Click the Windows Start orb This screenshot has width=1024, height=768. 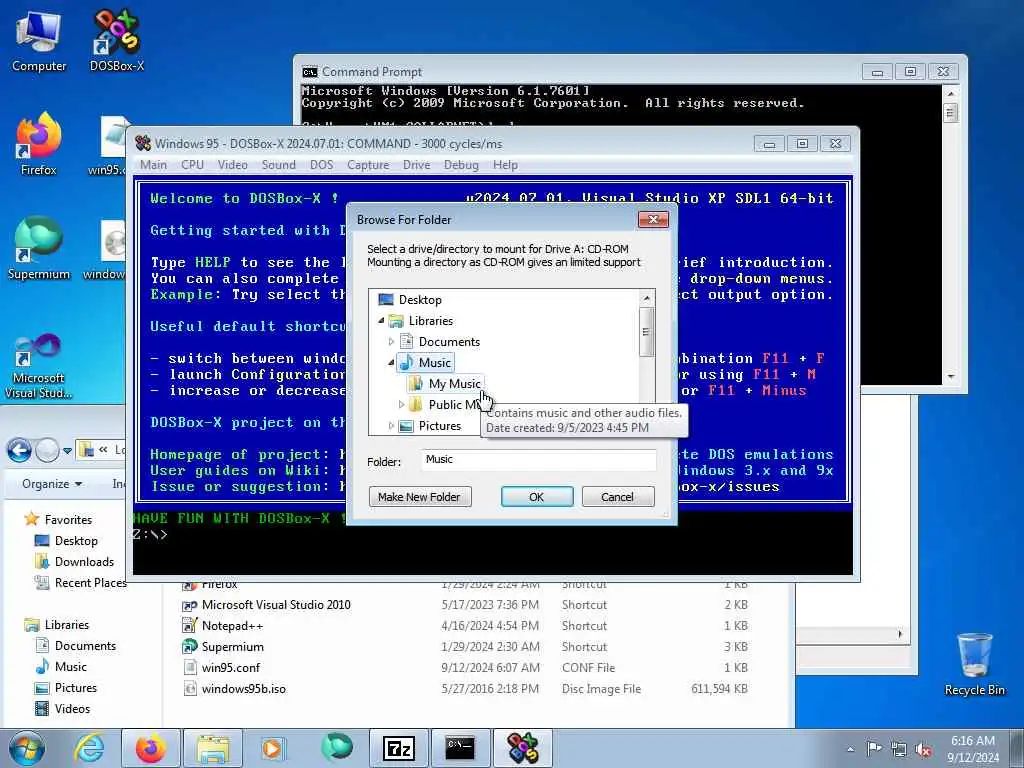point(26,748)
